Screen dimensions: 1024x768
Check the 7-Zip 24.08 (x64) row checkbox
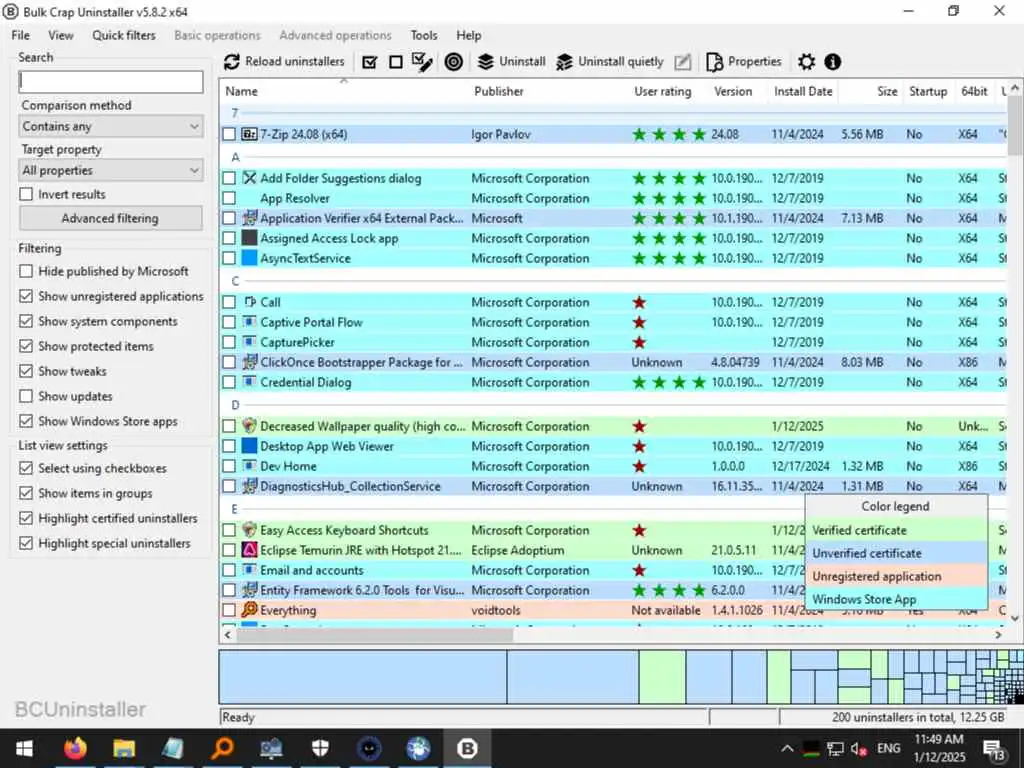229,135
